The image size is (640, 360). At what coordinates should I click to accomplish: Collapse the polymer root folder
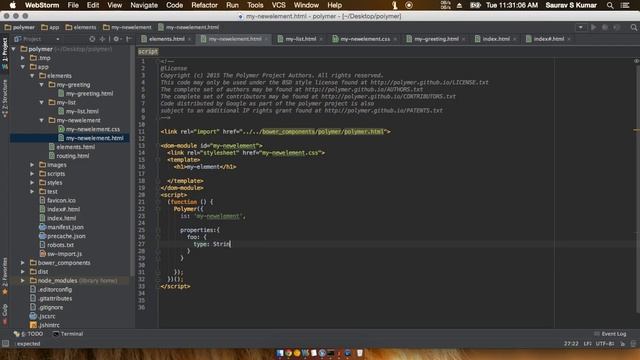pos(14,49)
